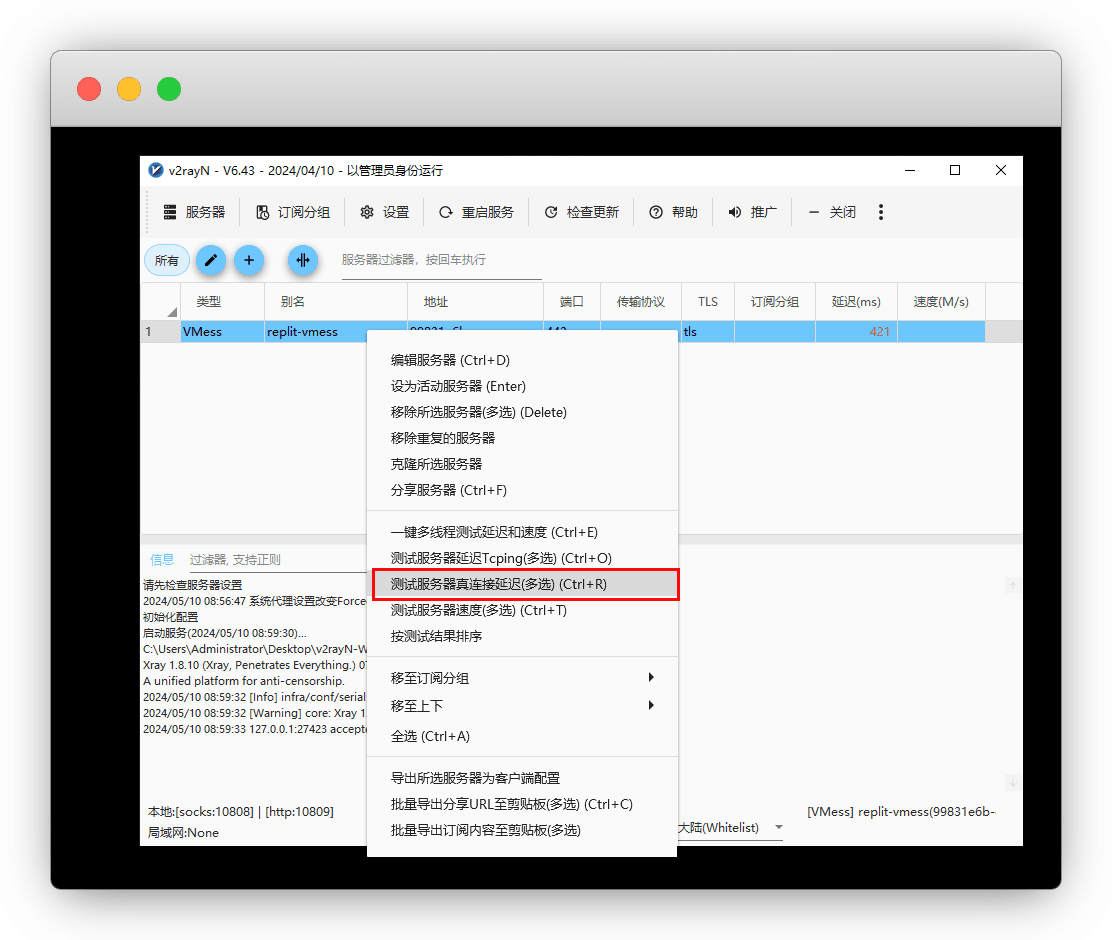
Task: Click the log scroll-down arrow
Action: [x=1013, y=783]
